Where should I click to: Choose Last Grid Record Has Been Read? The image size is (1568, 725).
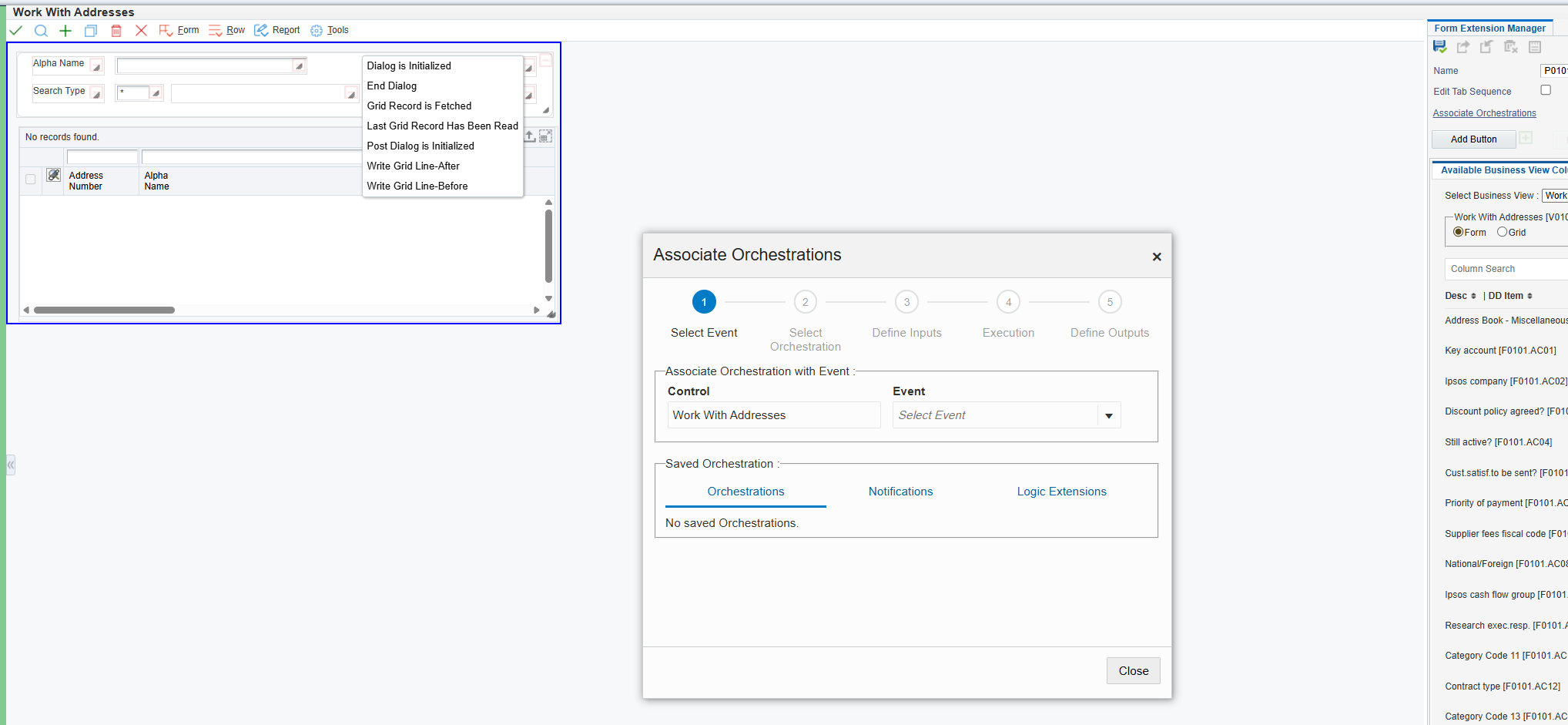(443, 126)
